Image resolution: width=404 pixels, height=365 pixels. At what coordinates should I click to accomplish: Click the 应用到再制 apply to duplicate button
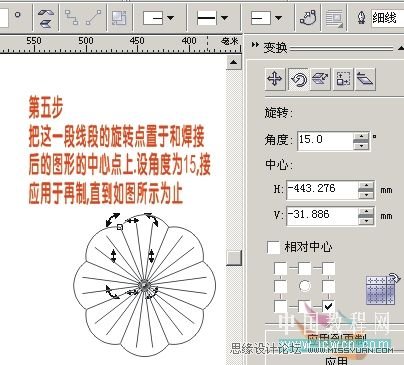pyautogui.click(x=337, y=340)
